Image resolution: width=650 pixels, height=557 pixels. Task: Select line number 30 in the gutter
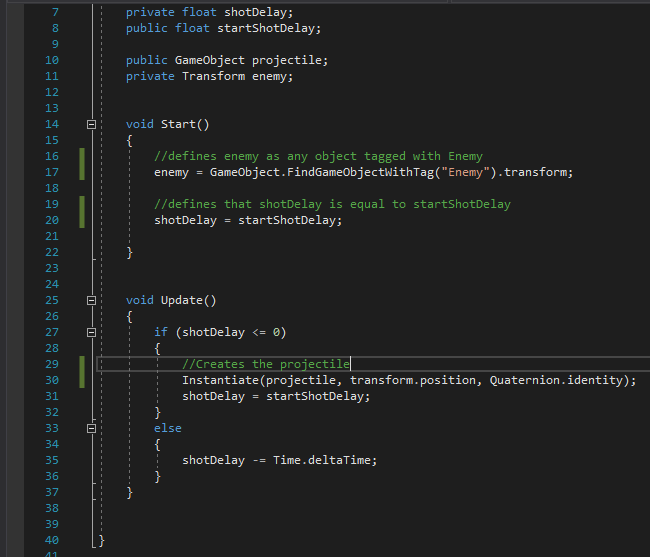pos(52,380)
